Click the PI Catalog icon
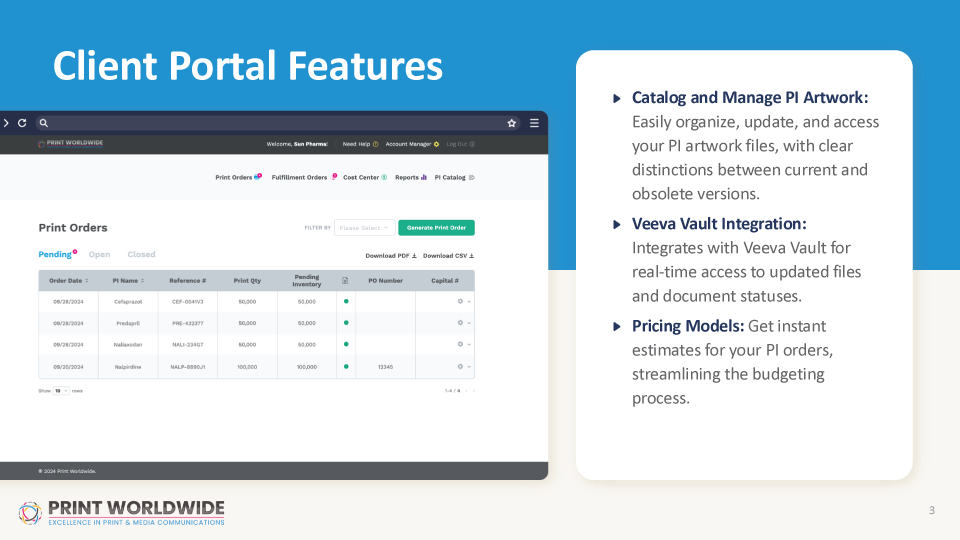Viewport: 960px width, 540px height. pos(471,177)
